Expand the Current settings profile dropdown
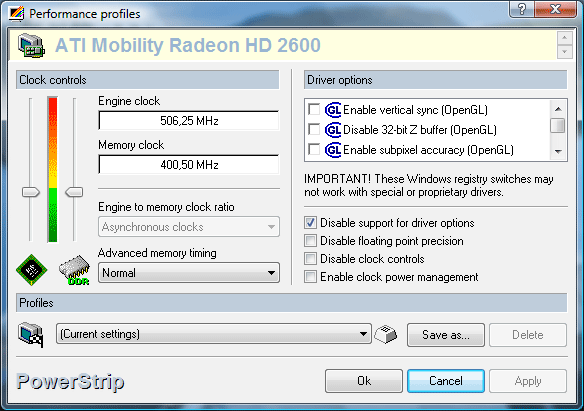The image size is (584, 411). pyautogui.click(x=214, y=334)
